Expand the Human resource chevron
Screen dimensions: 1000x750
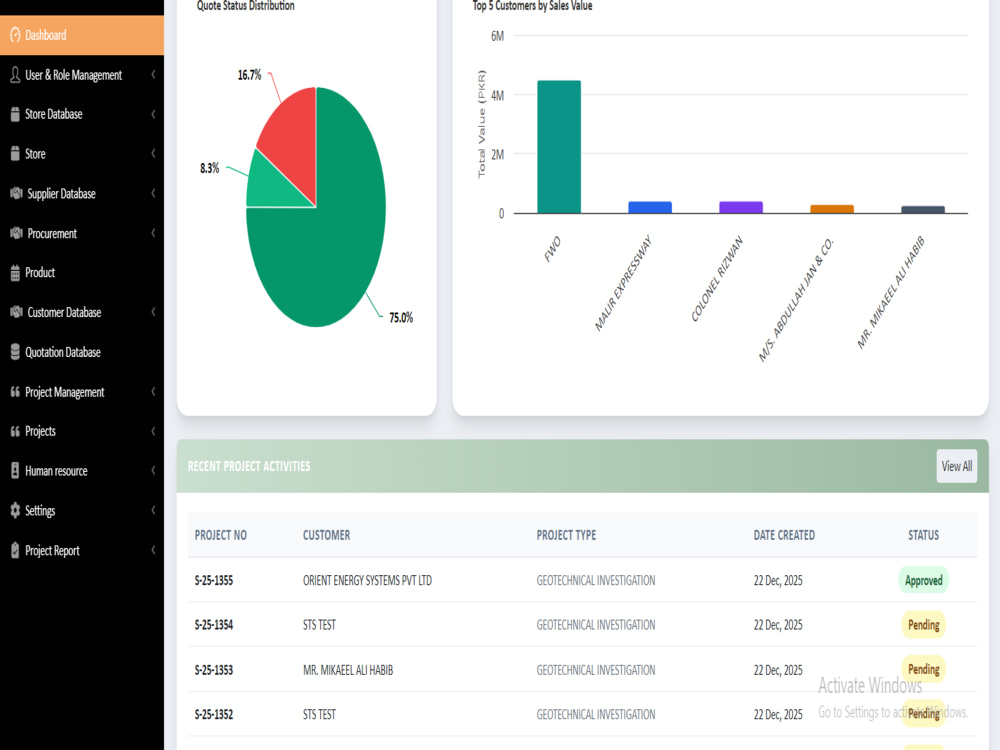[153, 471]
